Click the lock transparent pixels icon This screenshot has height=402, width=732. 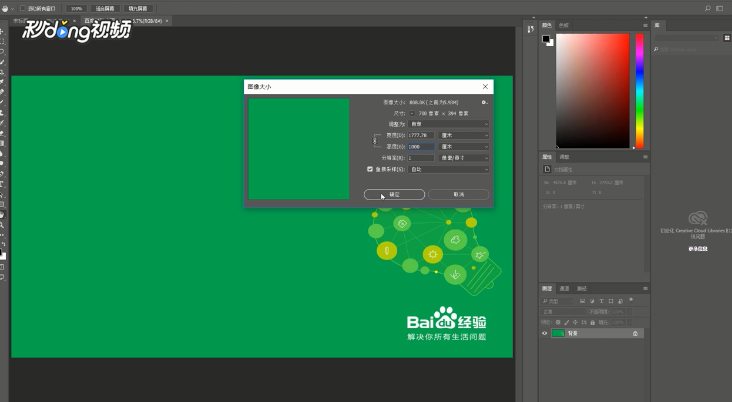[x=558, y=322]
